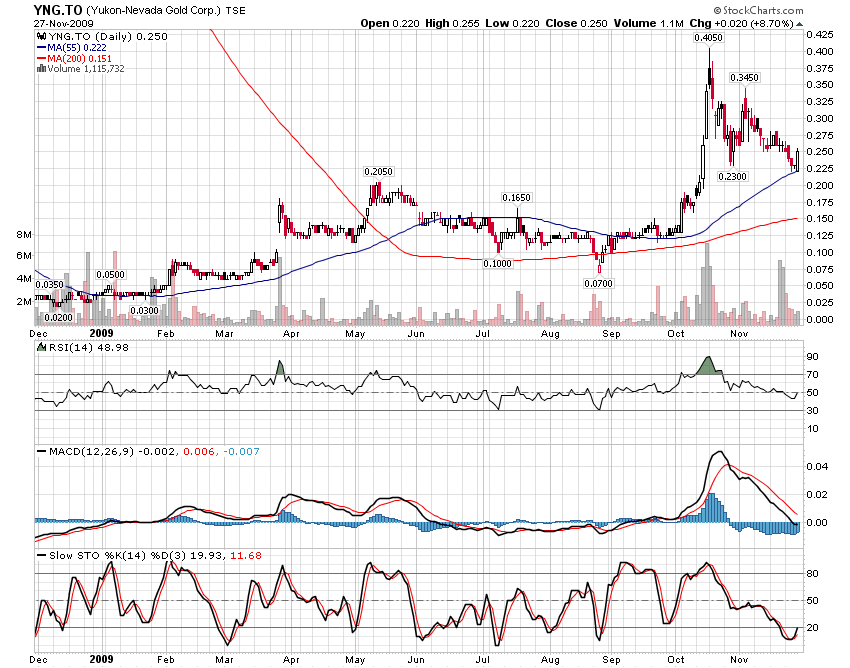Viewport: 850px width, 668px height.
Task: Click the 0.425 price axis label
Action: (820, 34)
